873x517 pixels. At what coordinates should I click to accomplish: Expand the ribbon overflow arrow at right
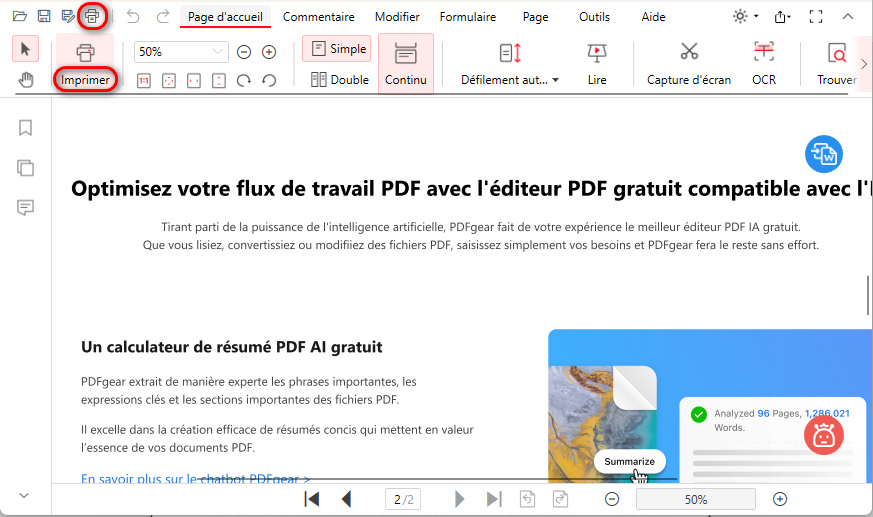tap(864, 63)
